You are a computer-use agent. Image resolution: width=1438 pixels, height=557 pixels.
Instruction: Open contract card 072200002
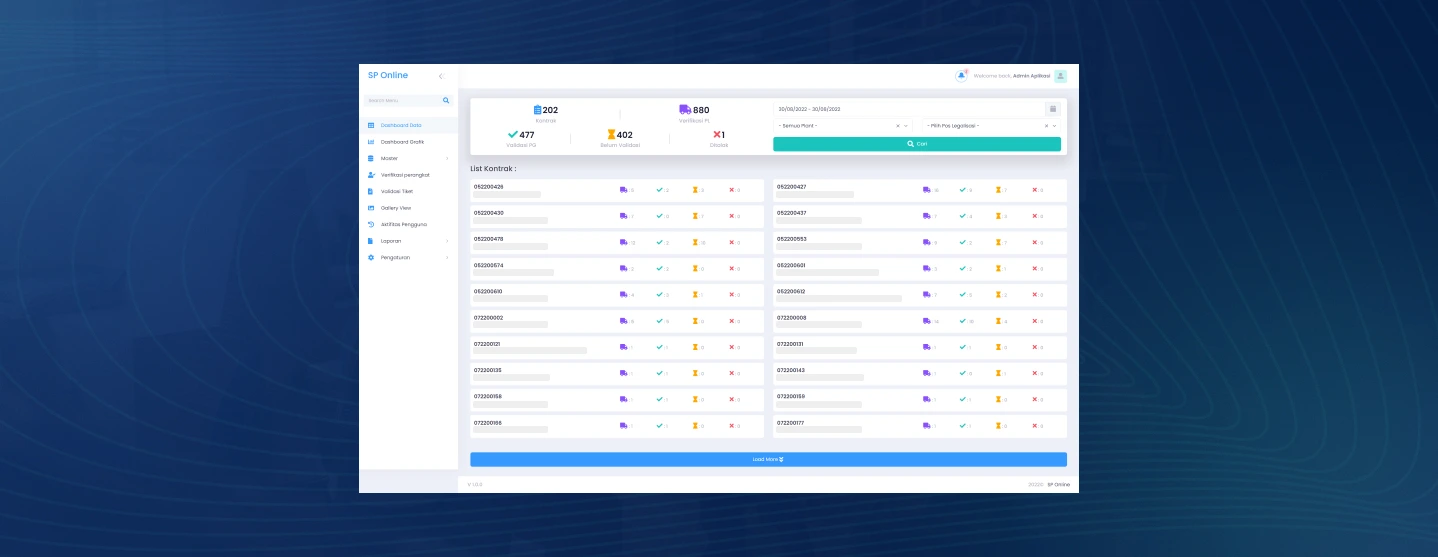click(617, 321)
